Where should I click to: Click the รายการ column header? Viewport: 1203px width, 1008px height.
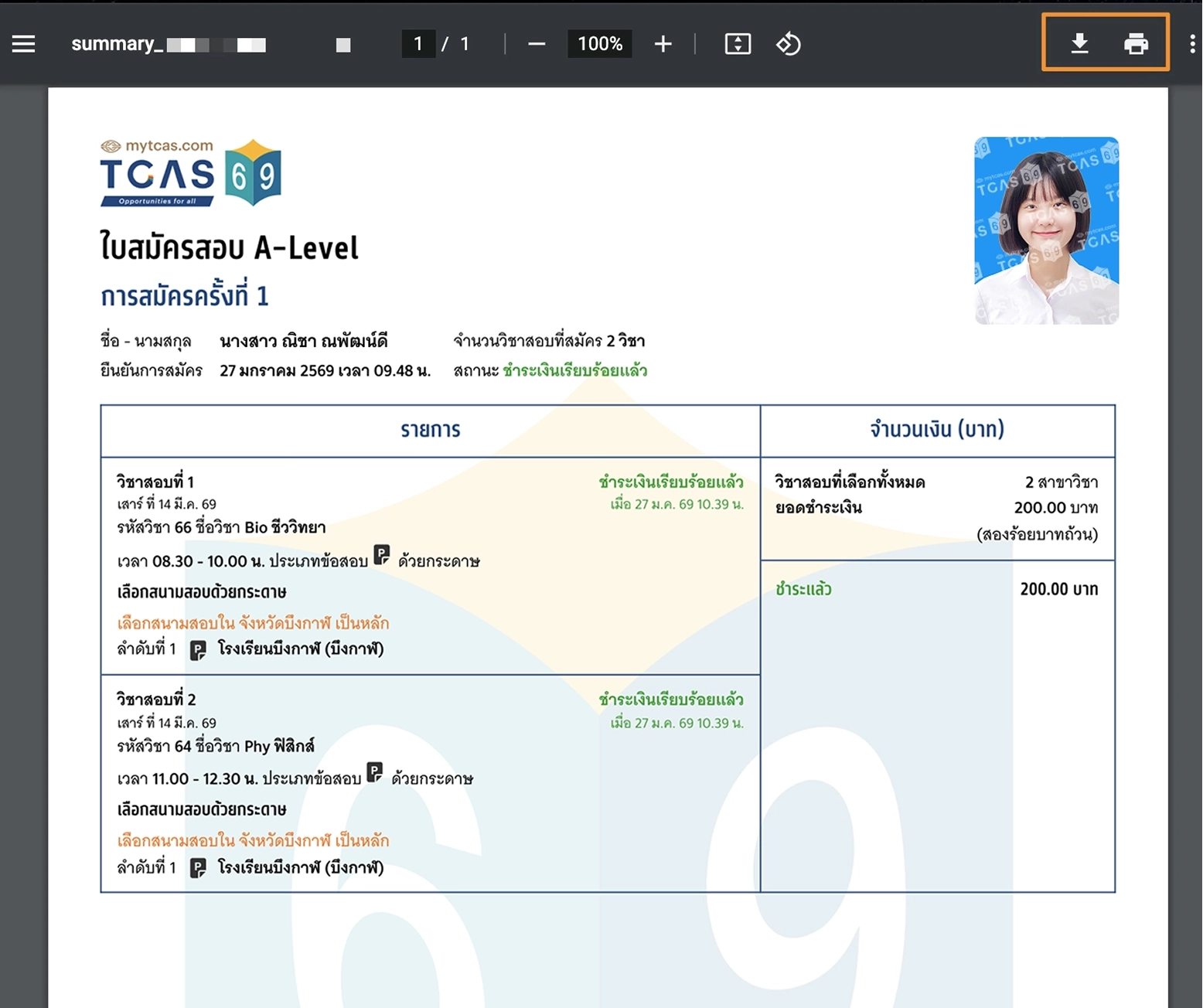coord(430,430)
